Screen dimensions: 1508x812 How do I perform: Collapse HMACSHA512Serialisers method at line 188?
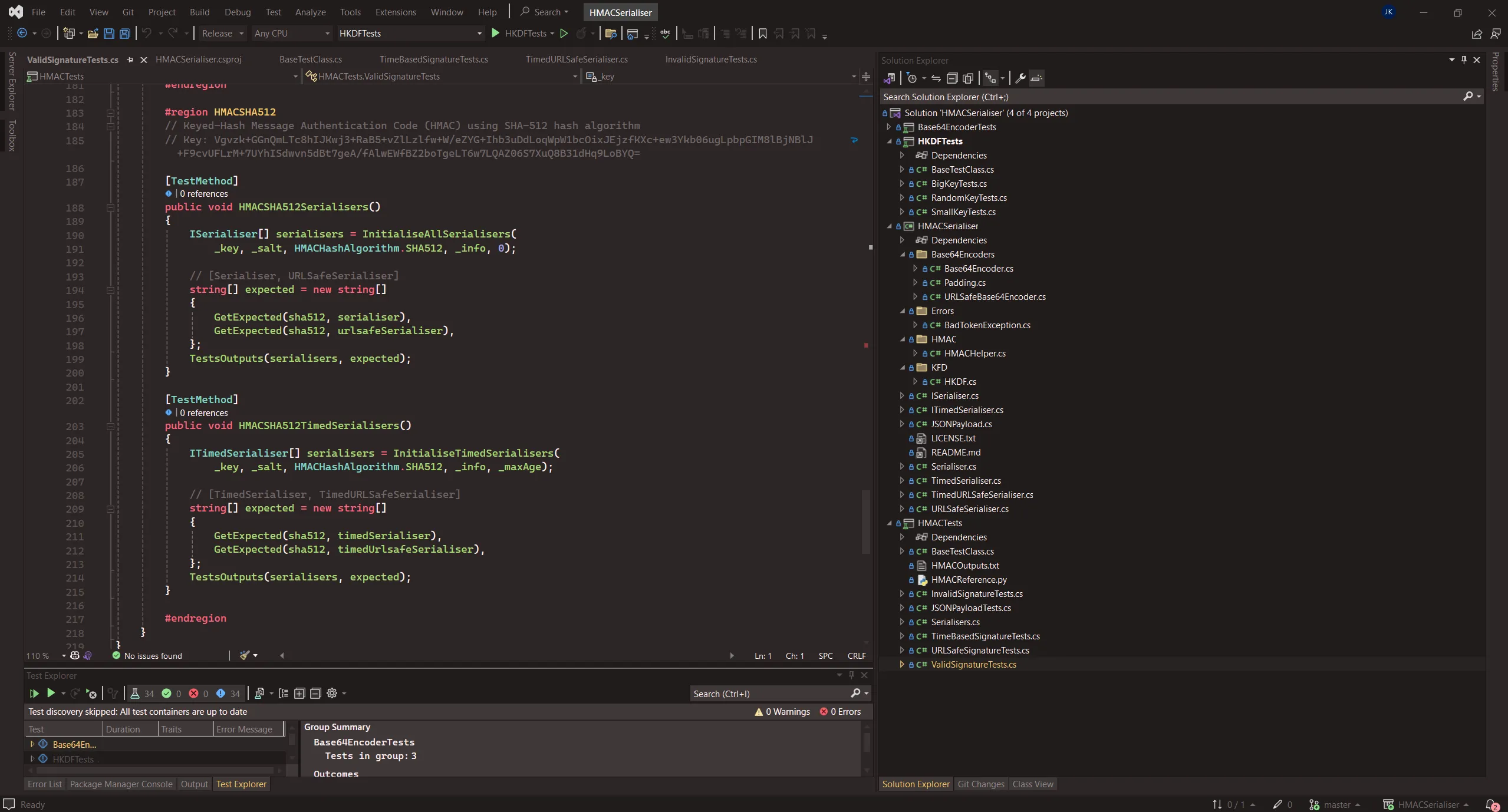(110, 207)
